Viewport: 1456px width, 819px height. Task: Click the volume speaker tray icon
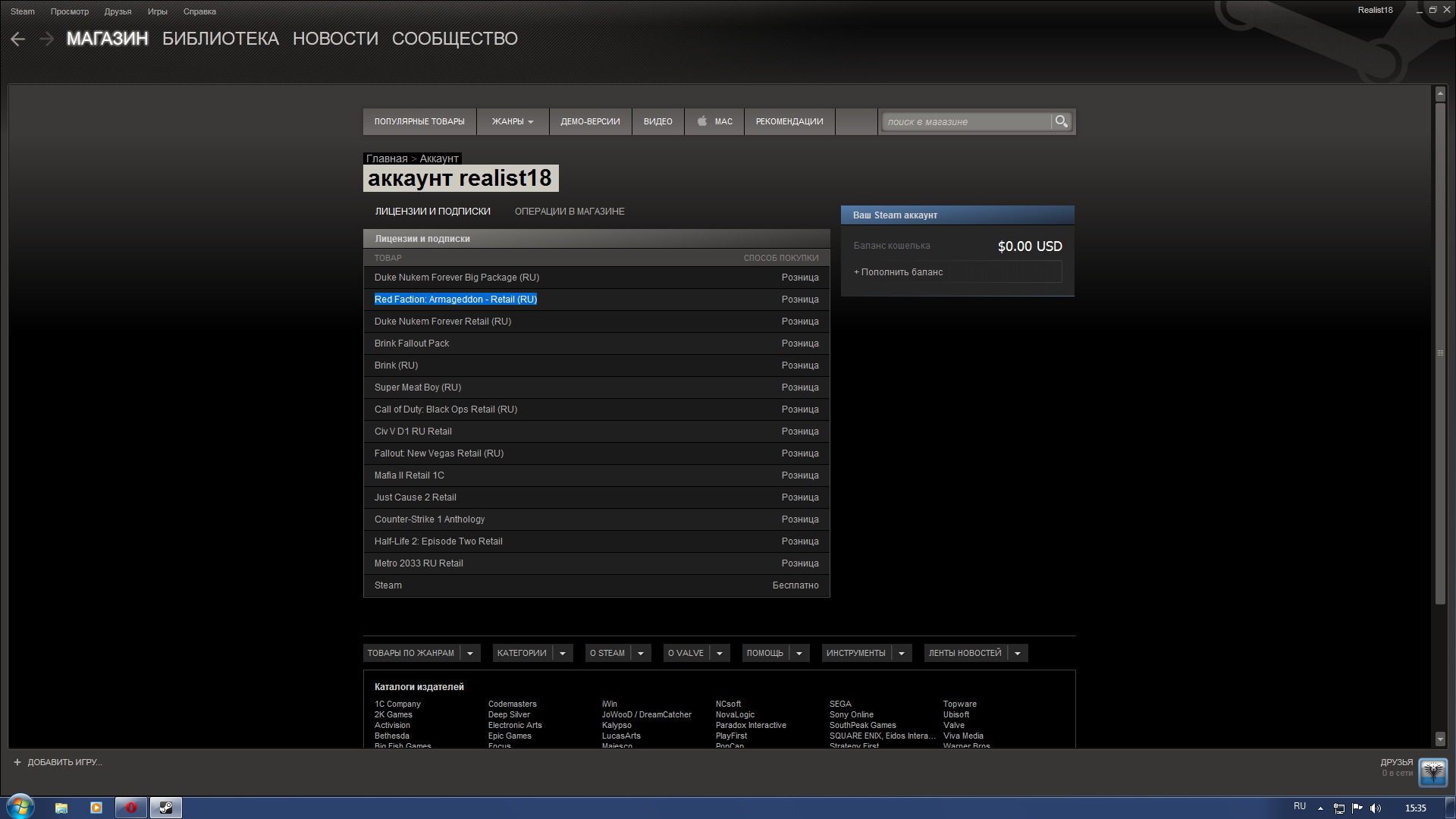point(1376,808)
